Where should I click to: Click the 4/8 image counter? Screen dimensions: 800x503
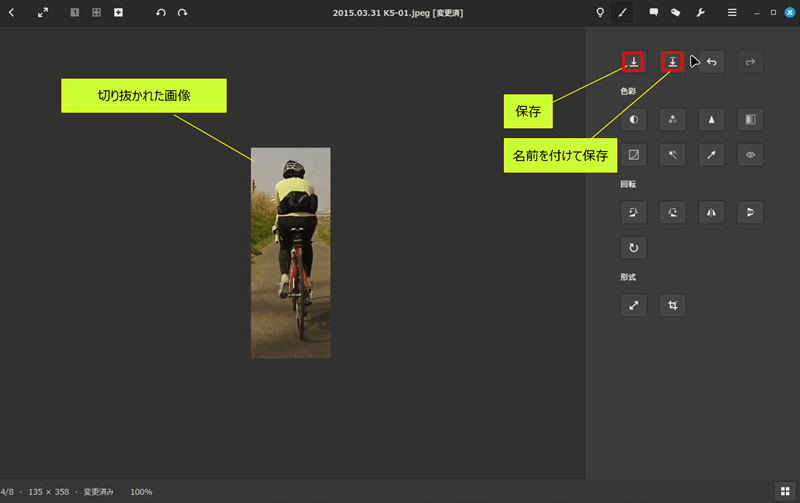pos(7,492)
